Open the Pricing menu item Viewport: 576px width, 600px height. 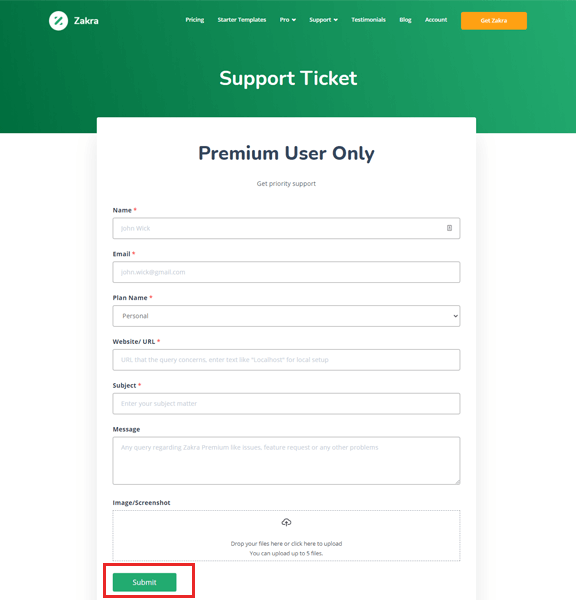pyautogui.click(x=195, y=20)
